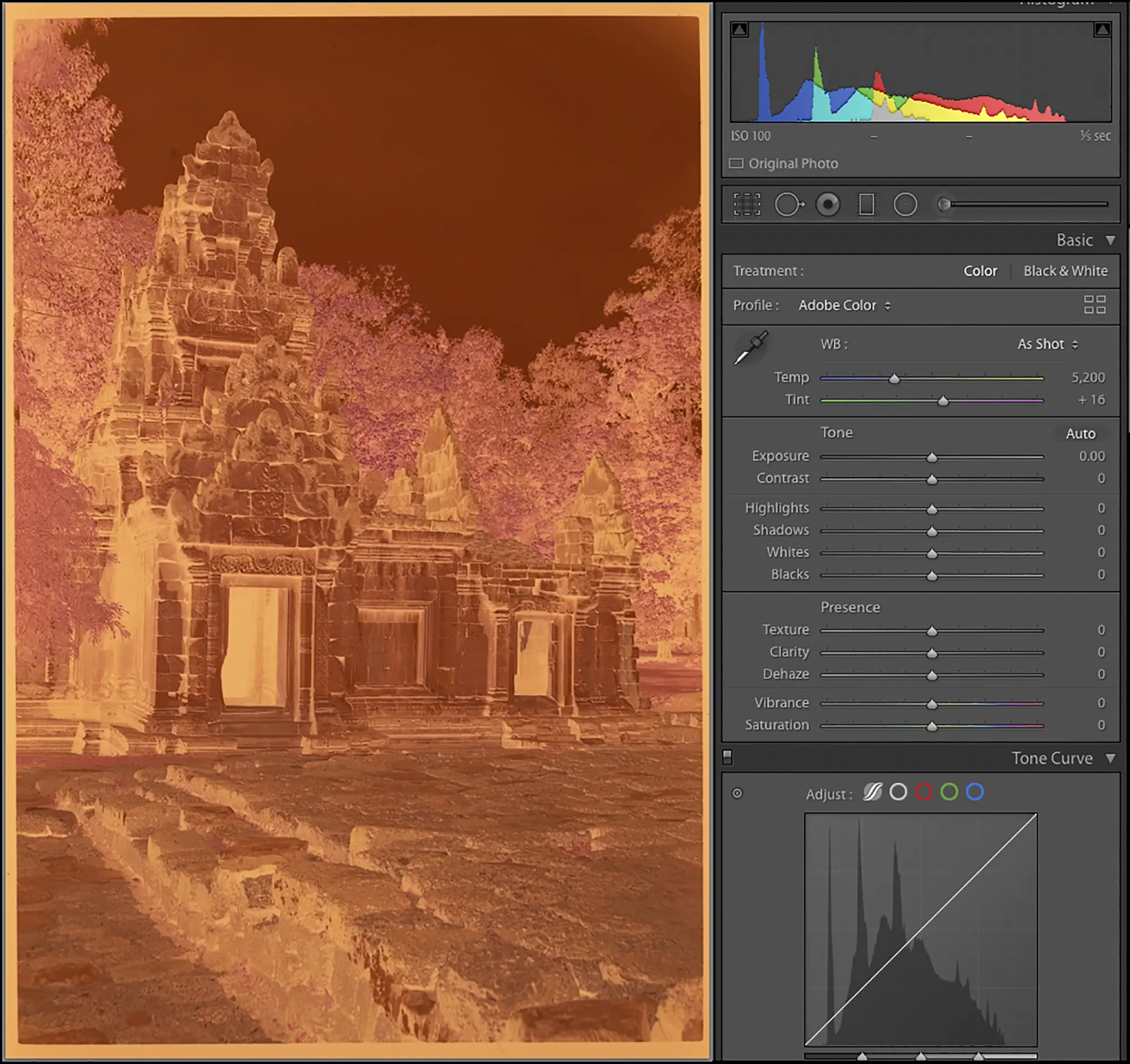Select the Spot Removal tool
Screen dimensions: 1130x1064
pyautogui.click(x=789, y=204)
